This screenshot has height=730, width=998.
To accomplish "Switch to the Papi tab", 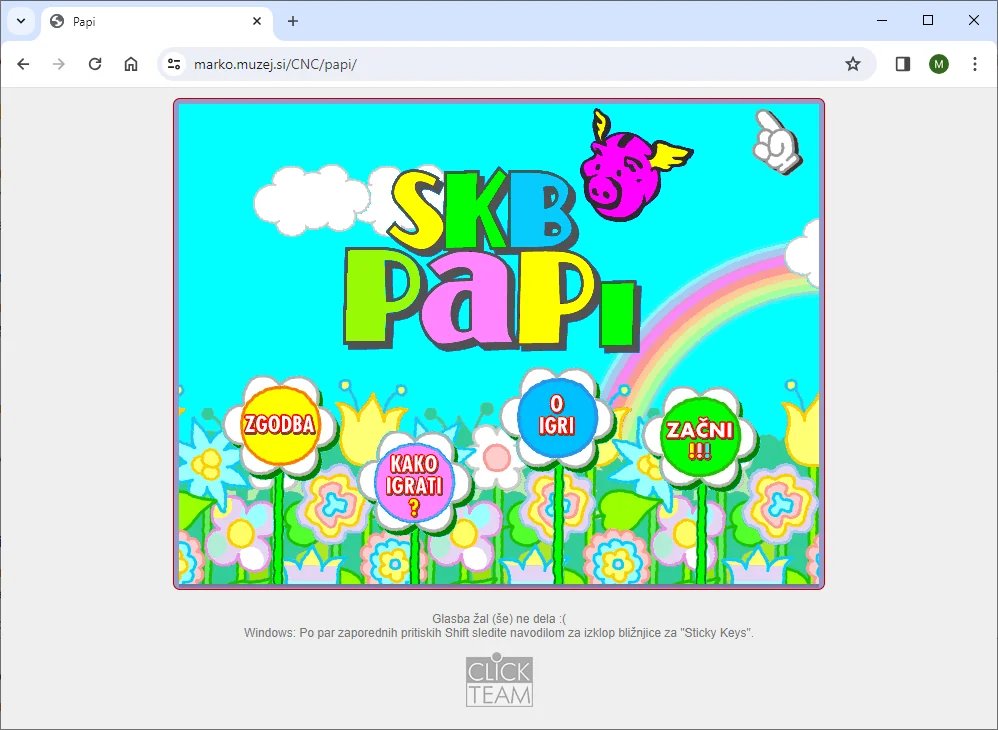I will coord(157,22).
